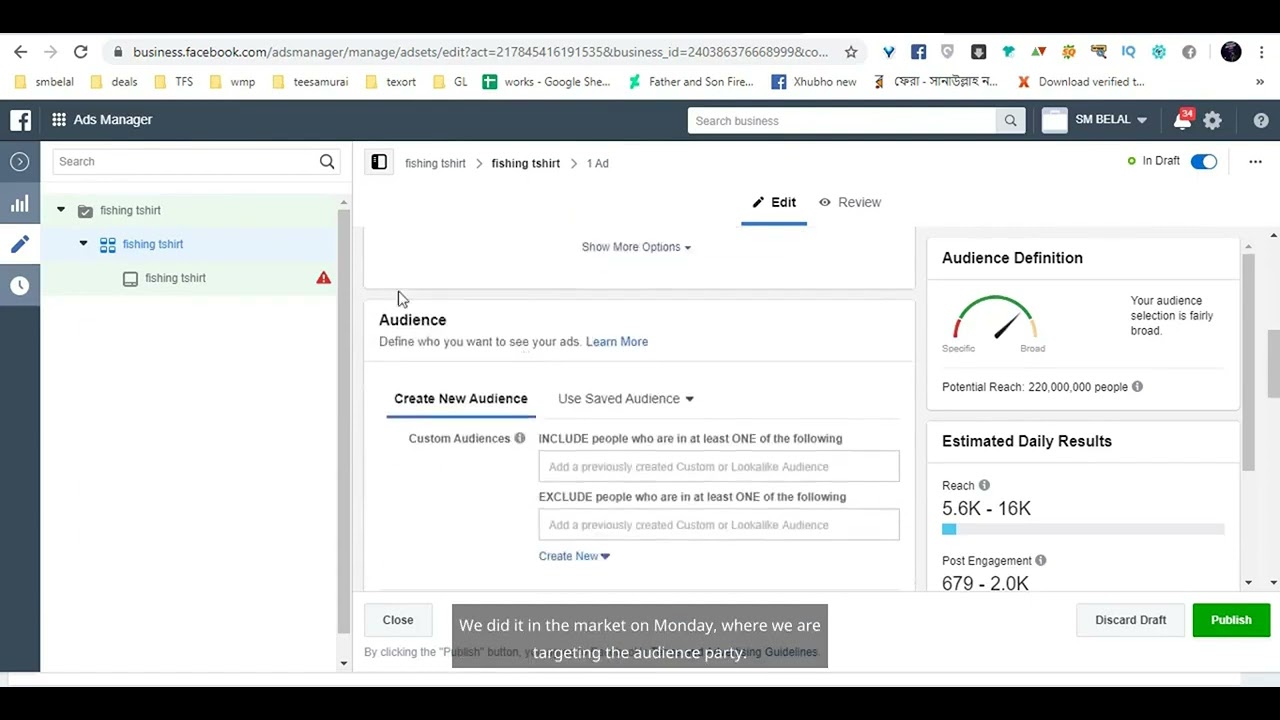Viewport: 1280px width, 720px height.
Task: Click fishing tshirt ad set breadcrumb
Action: (526, 163)
